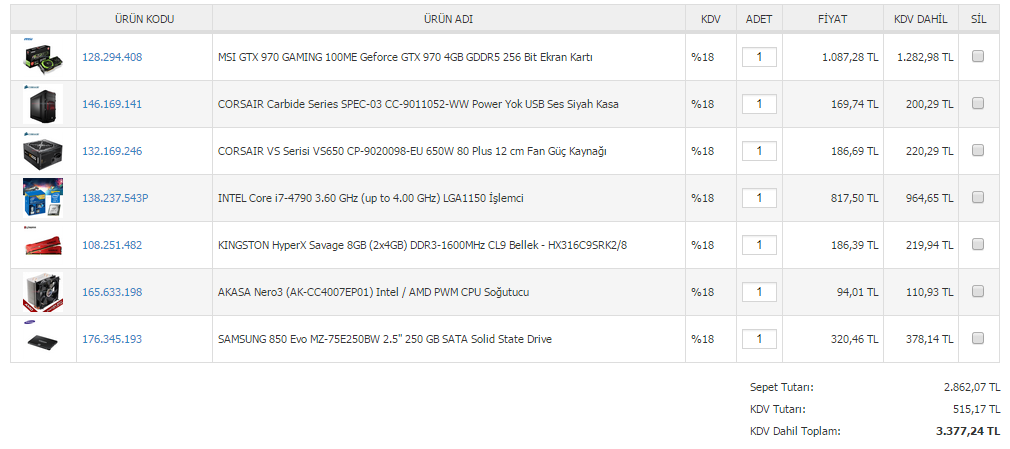Click quantity input for the MSI GTX 970
The image size is (1010, 449).
759,57
